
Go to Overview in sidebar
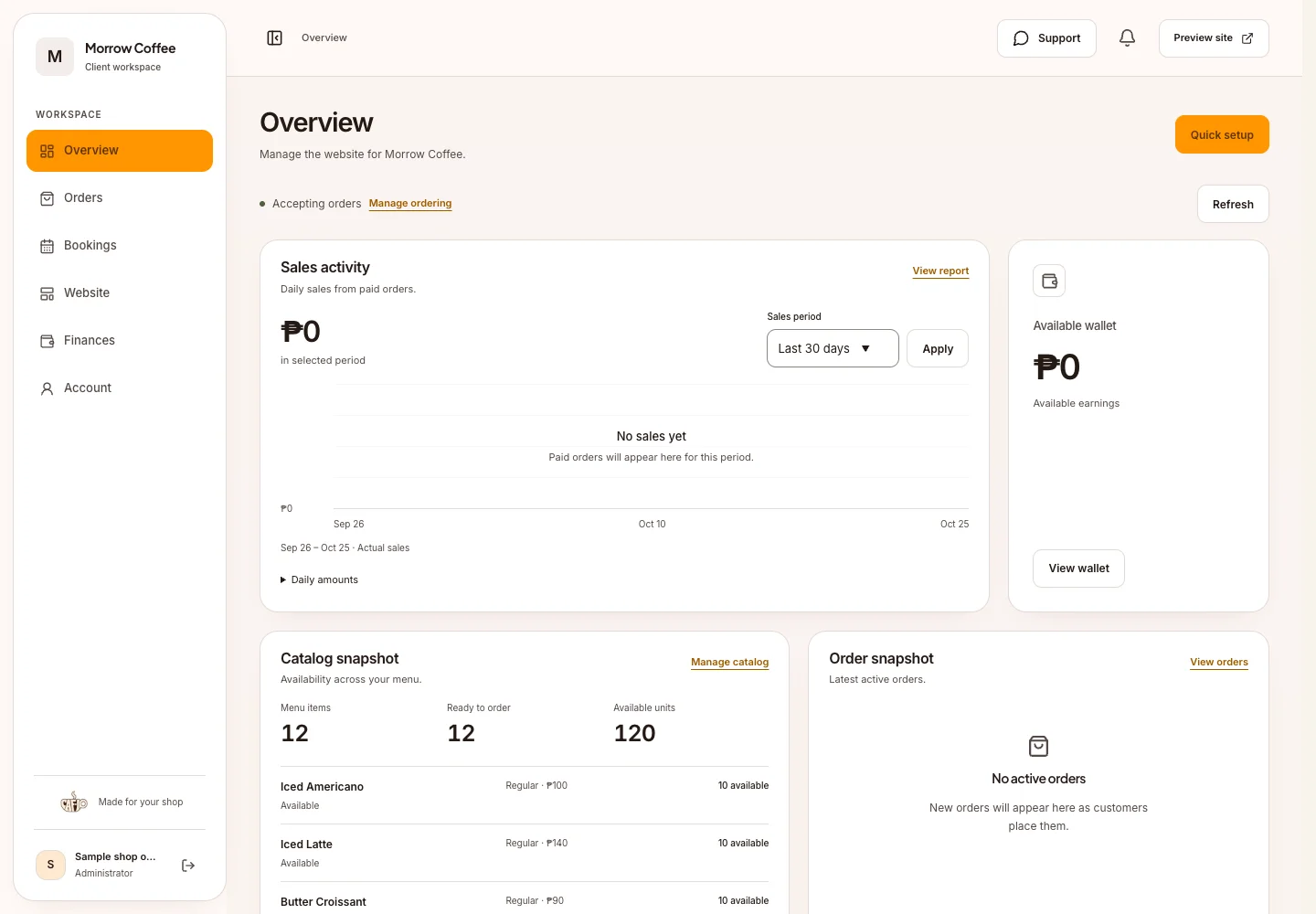coord(120,151)
